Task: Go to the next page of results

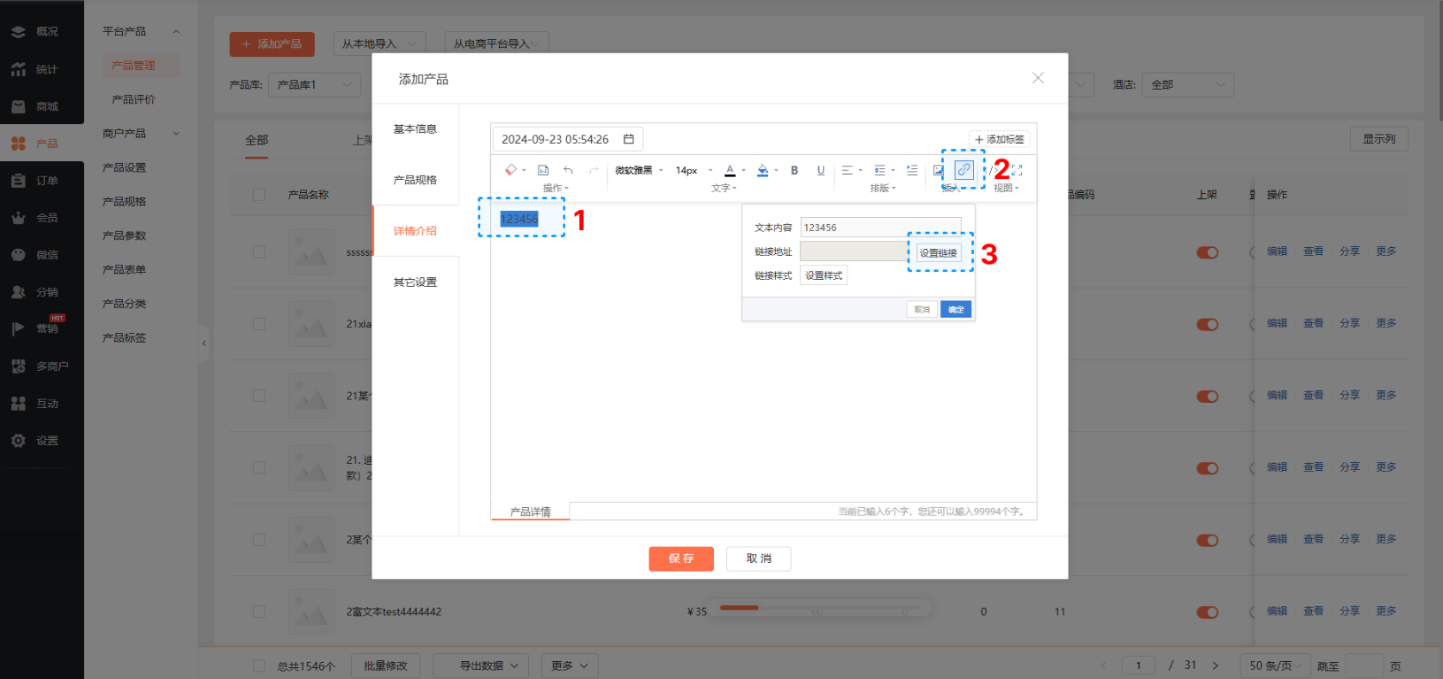Action: [x=1215, y=665]
